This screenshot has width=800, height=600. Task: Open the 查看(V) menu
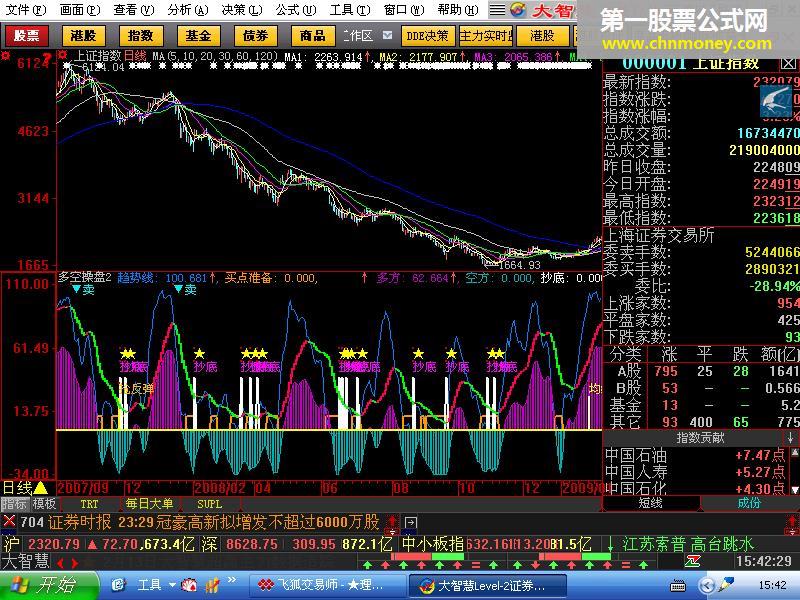coord(134,10)
